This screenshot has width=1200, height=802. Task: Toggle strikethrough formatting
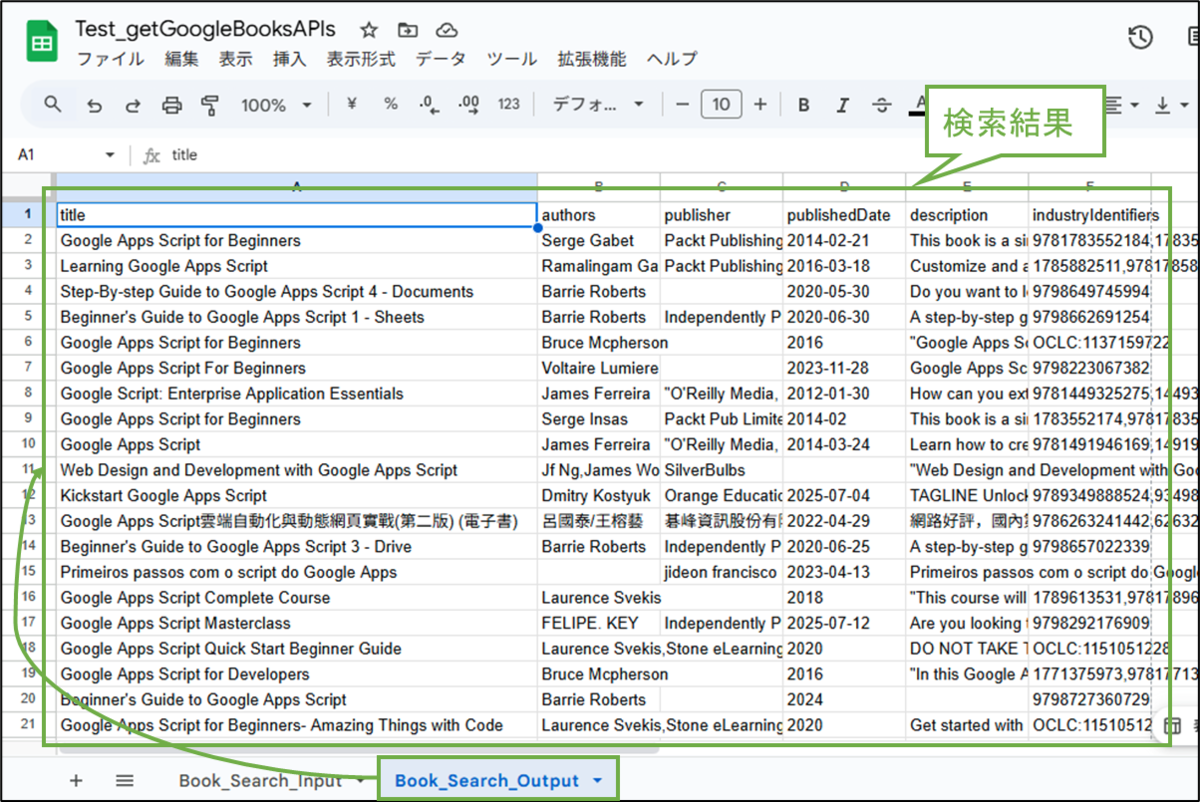(x=881, y=105)
